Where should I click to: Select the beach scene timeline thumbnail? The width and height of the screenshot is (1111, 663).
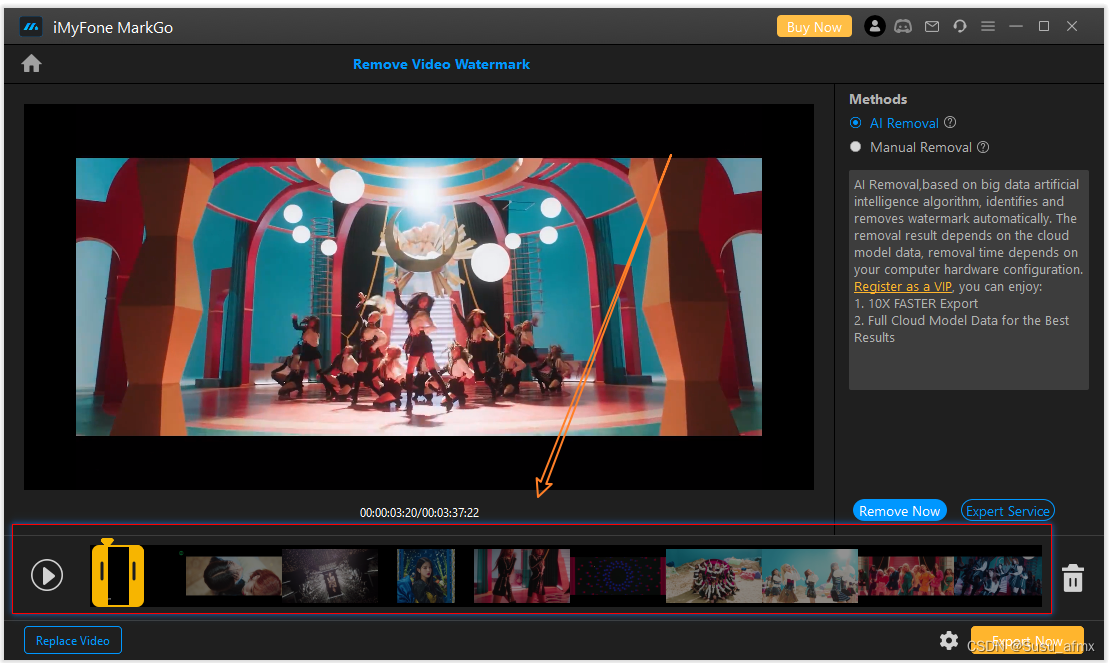point(714,575)
